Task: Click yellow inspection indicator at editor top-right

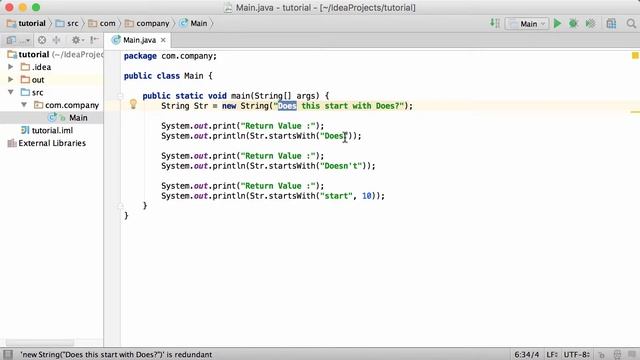Action: (635, 56)
